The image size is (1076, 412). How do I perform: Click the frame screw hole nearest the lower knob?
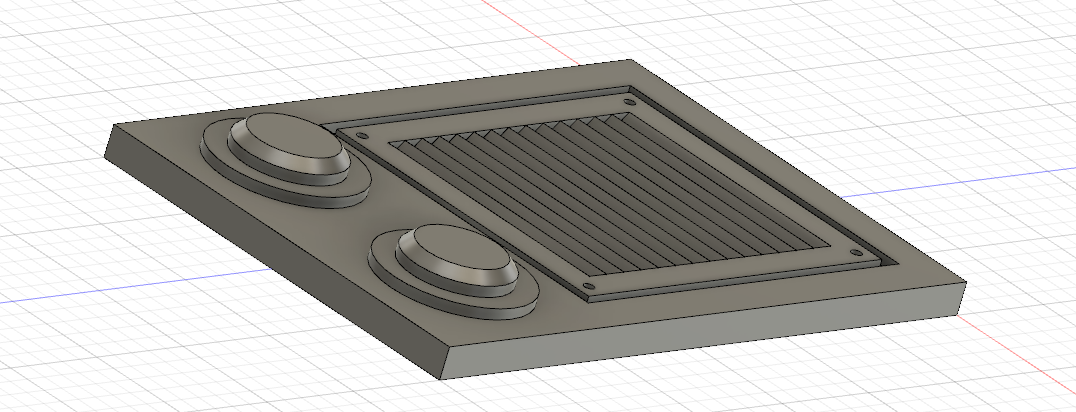pos(588,285)
